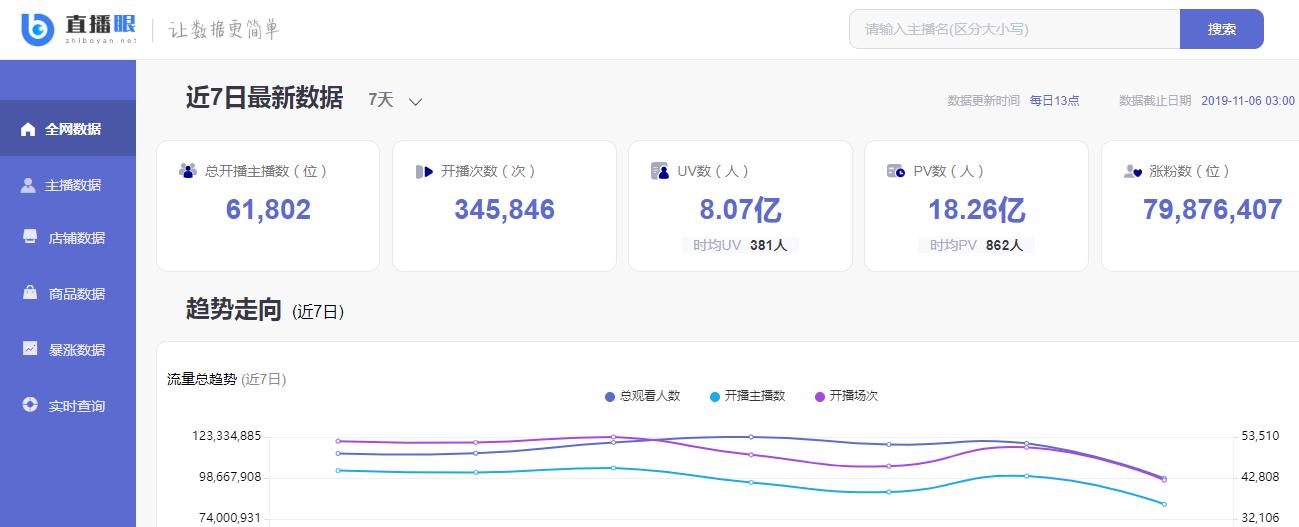
Task: Focus the 请输入主播名 search field
Action: click(1015, 29)
